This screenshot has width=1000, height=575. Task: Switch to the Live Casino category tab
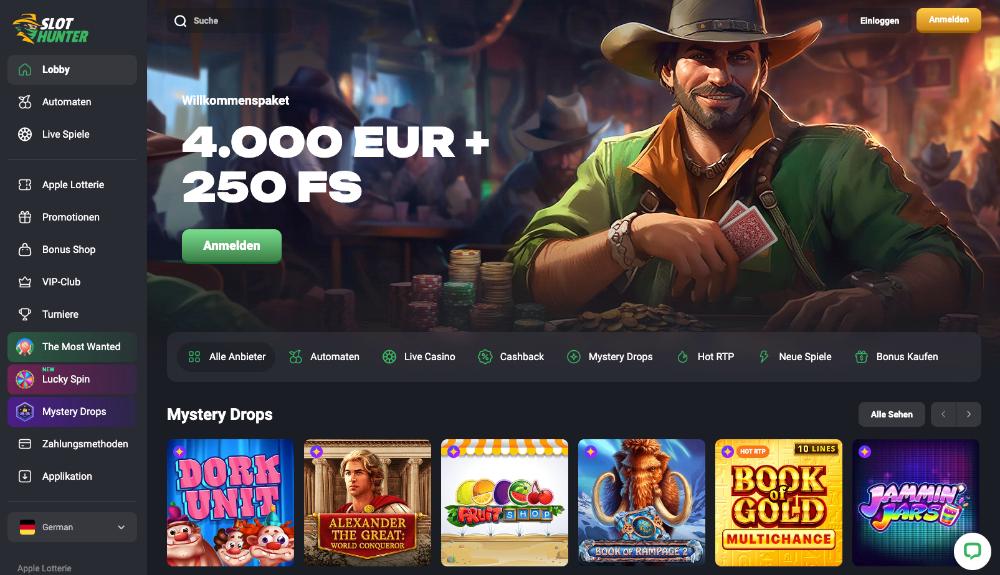pyautogui.click(x=419, y=357)
